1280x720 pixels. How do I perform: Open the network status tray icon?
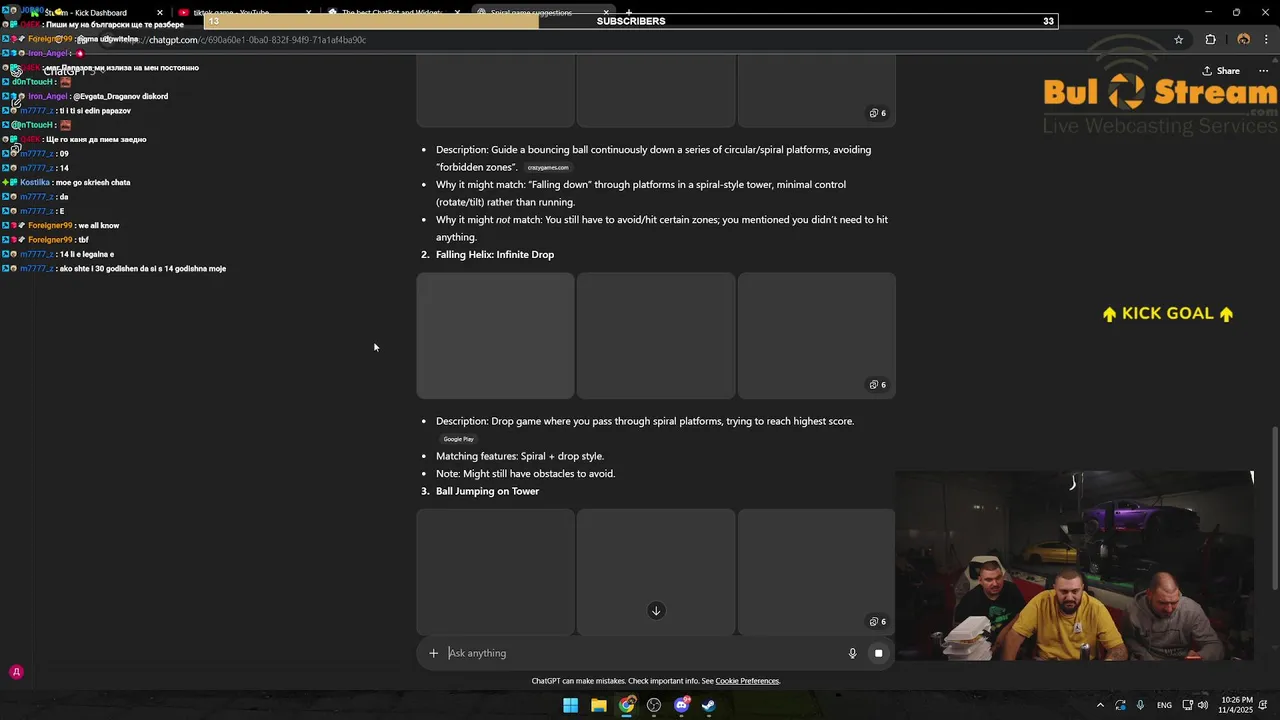pos(1186,705)
